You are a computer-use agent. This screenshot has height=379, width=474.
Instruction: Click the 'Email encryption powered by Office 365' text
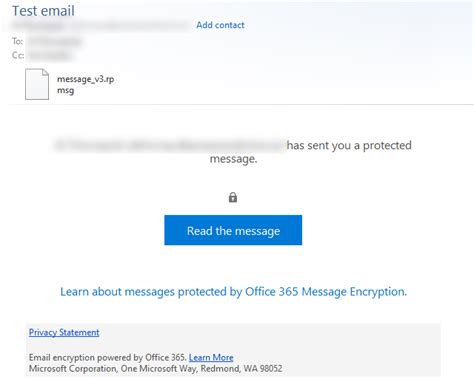point(107,357)
